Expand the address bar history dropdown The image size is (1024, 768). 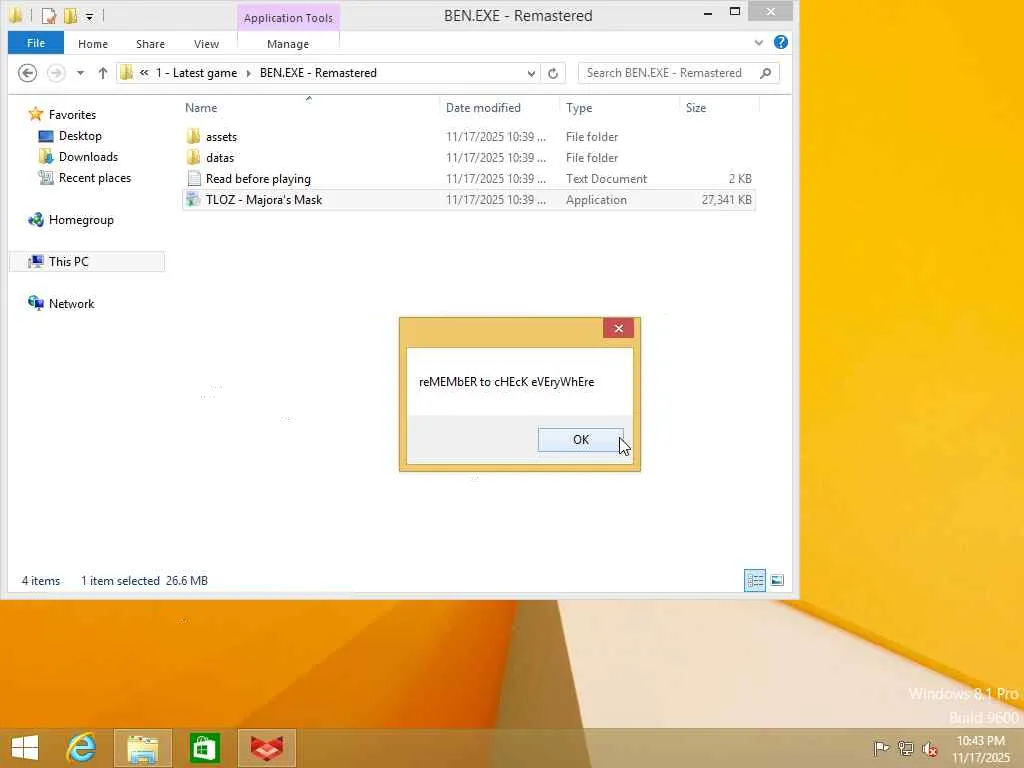point(531,73)
